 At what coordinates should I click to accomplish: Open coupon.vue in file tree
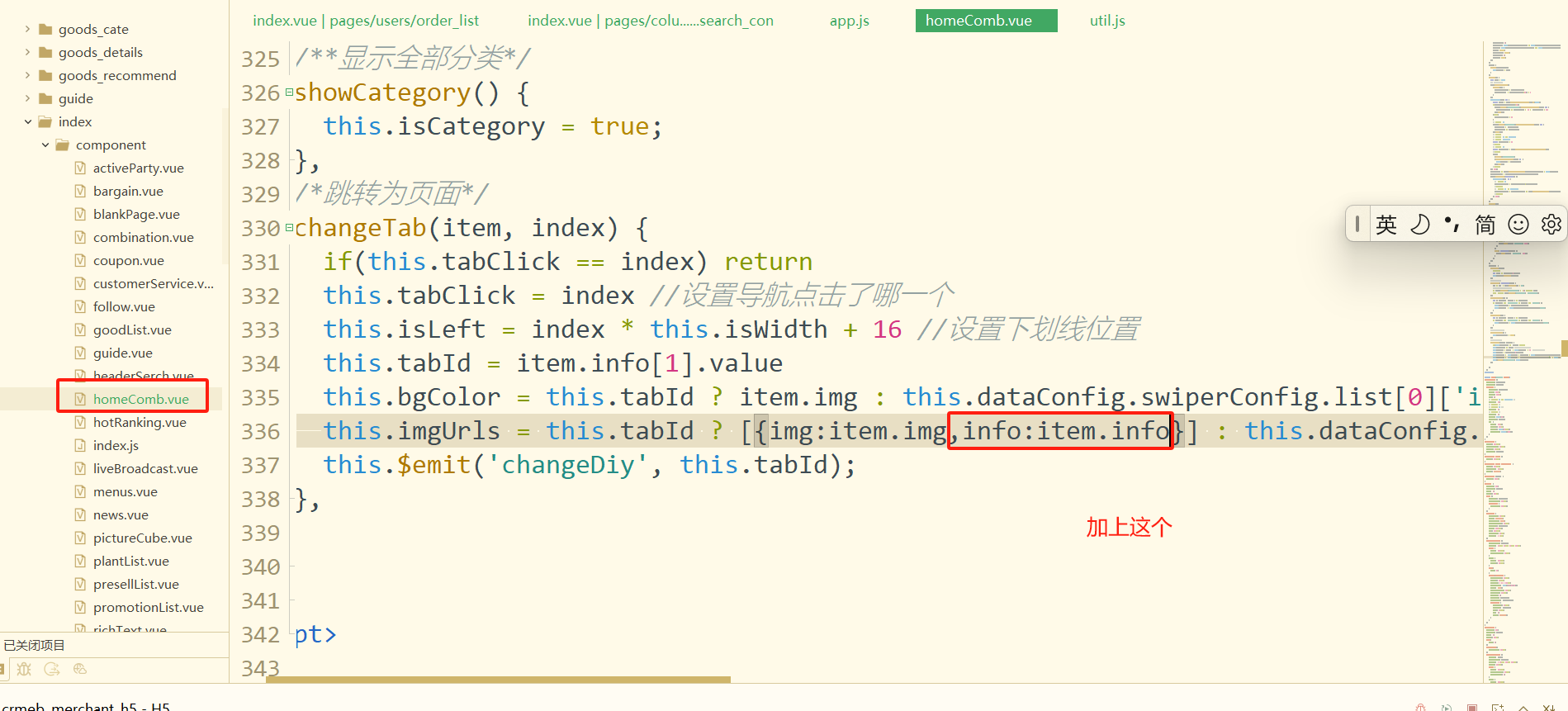click(129, 260)
